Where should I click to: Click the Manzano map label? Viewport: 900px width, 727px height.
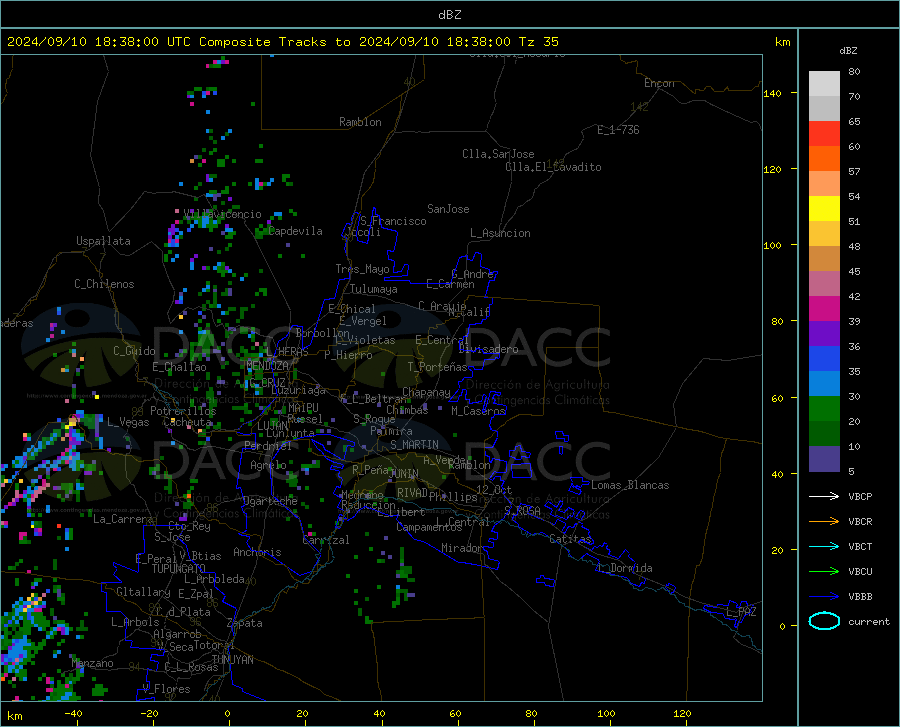(92, 663)
